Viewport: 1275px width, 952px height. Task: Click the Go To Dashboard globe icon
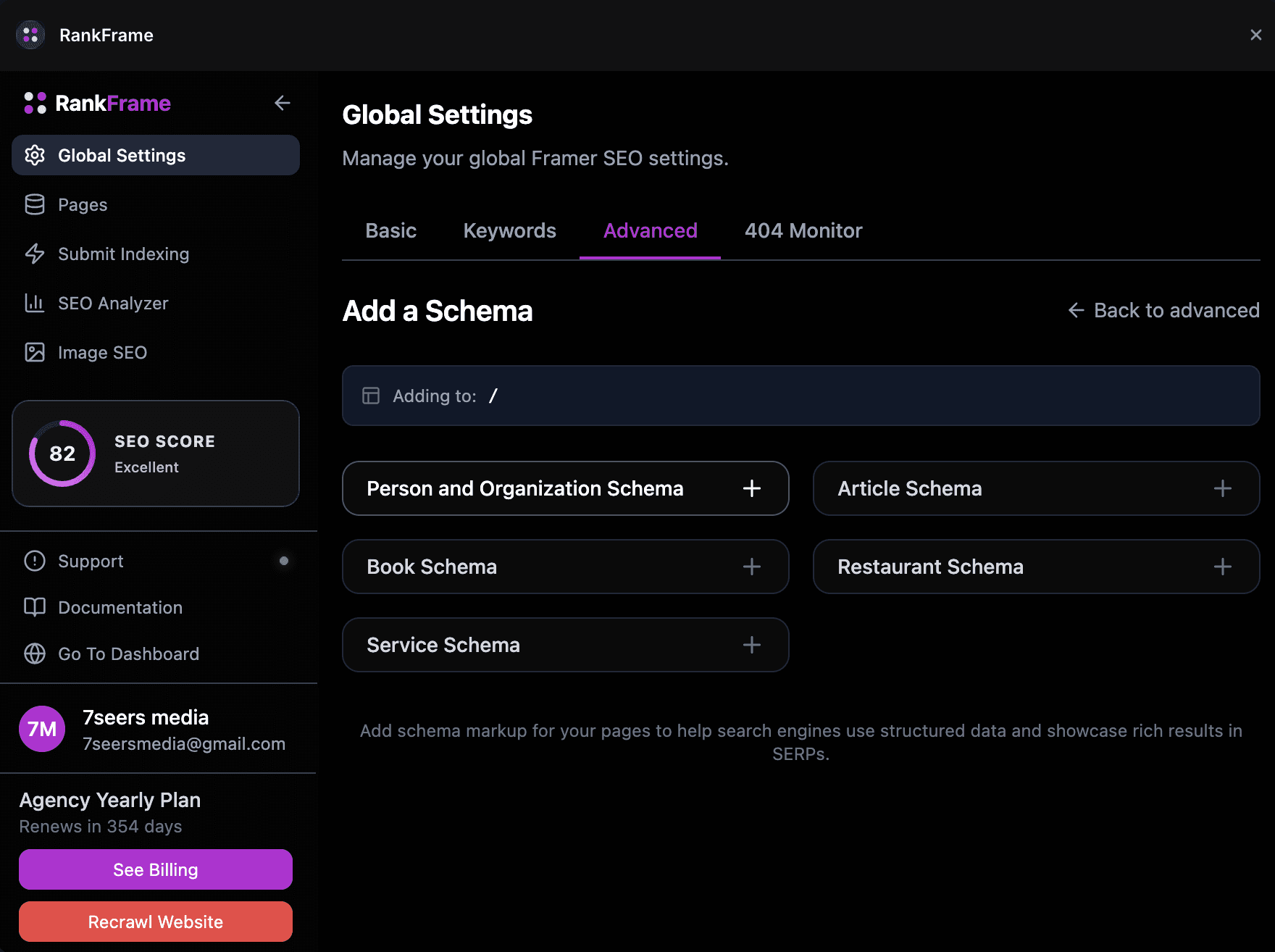coord(35,654)
